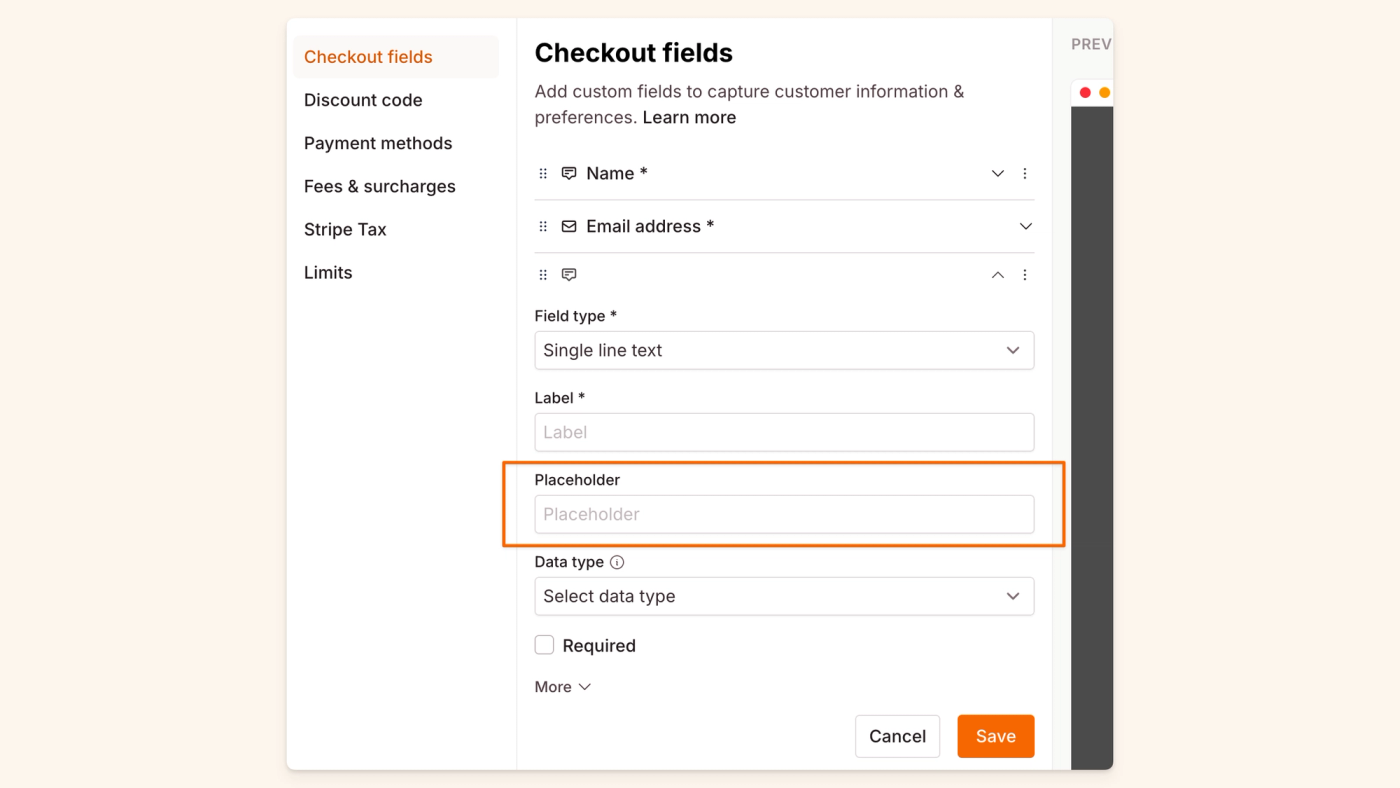
Task: Click into the Placeholder input field
Action: [x=784, y=515]
